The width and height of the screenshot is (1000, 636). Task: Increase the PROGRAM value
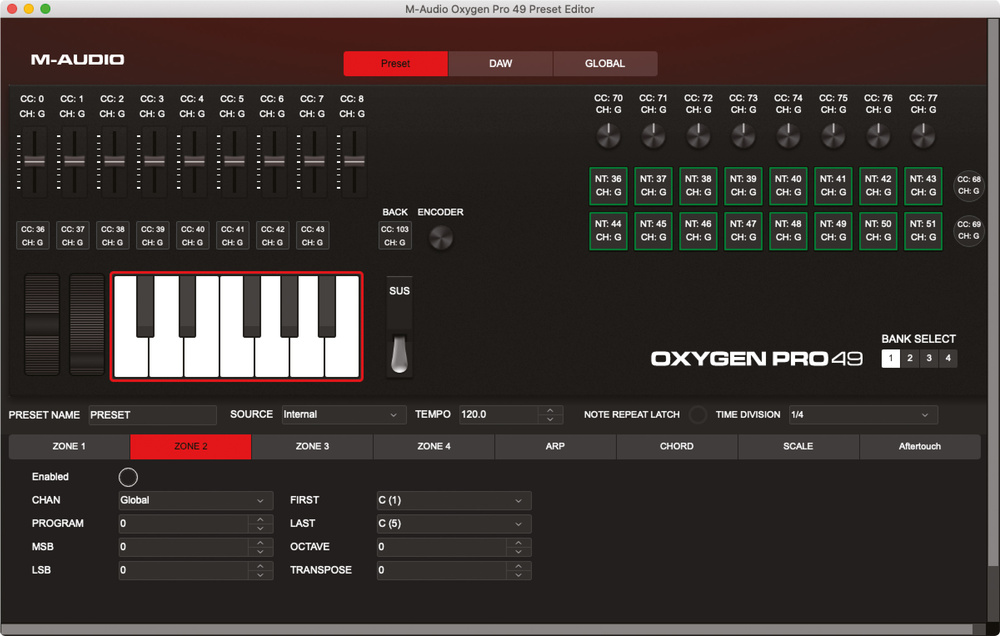(x=260, y=519)
